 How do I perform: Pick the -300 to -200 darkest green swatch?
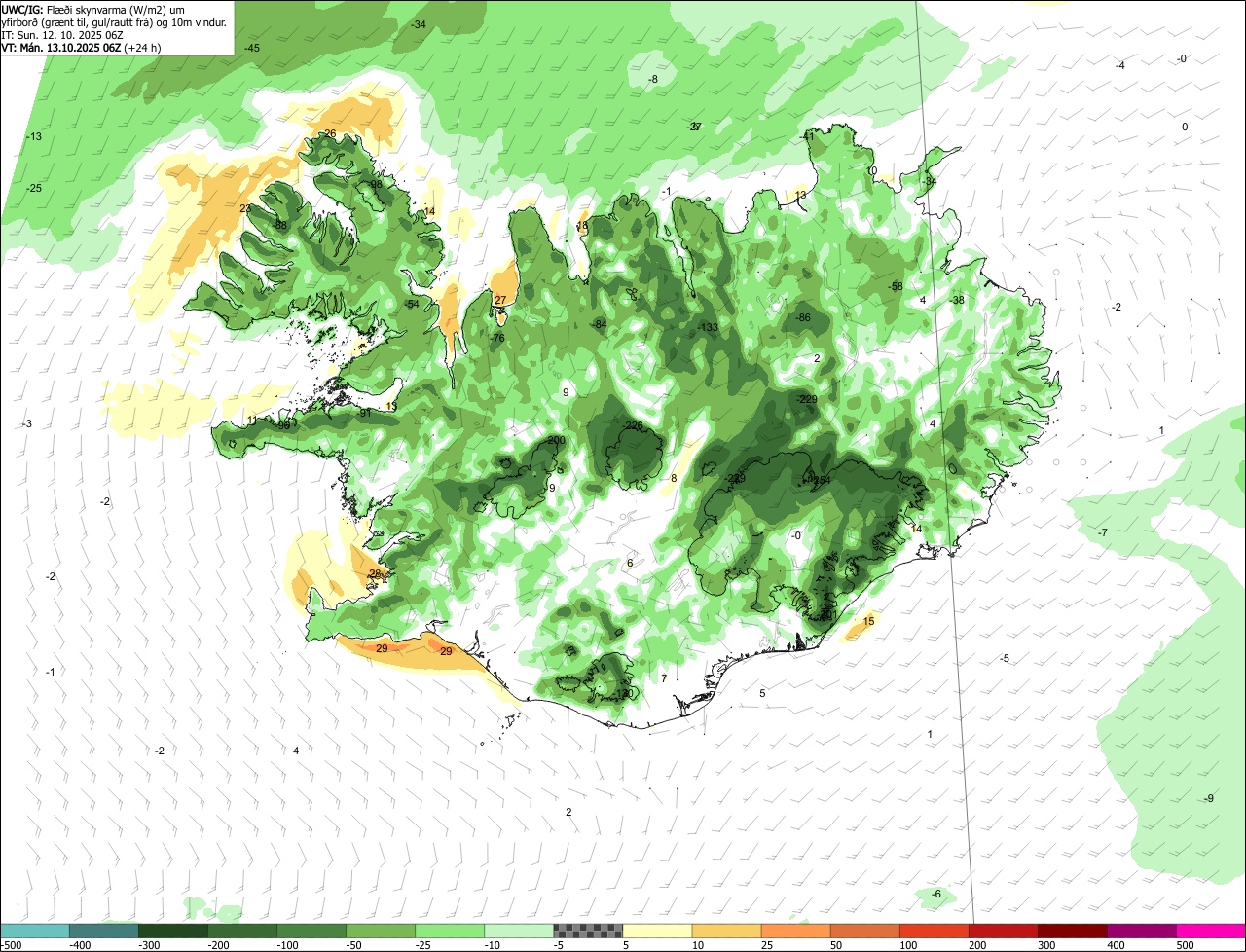coord(172,931)
